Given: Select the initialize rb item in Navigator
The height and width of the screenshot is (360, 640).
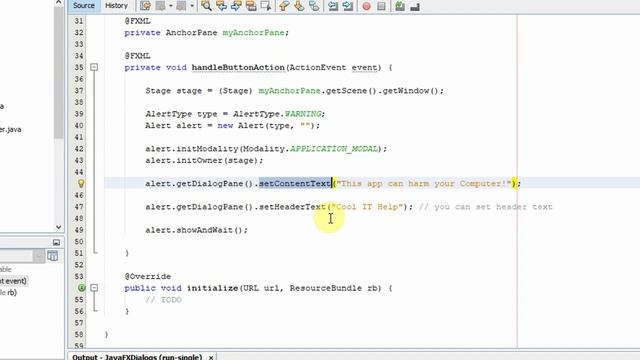Looking at the screenshot, I should point(8,292).
